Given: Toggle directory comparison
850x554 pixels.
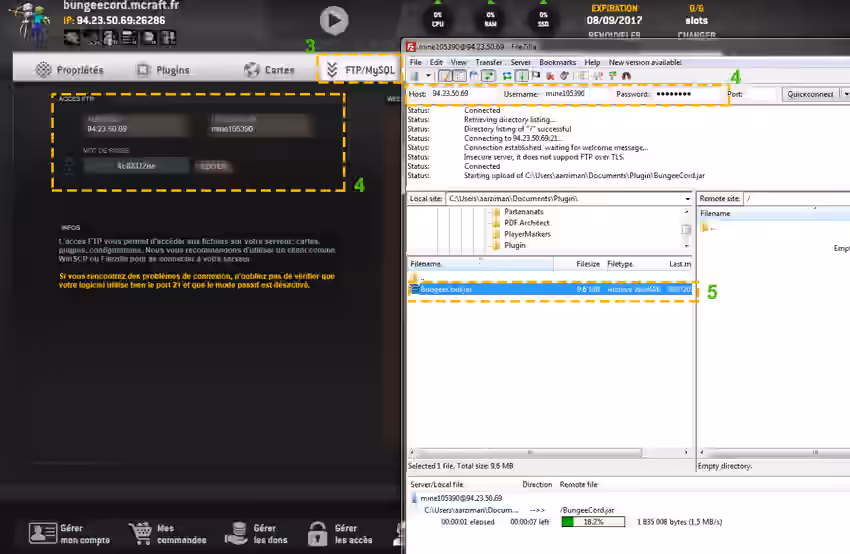Looking at the screenshot, I should click(598, 76).
